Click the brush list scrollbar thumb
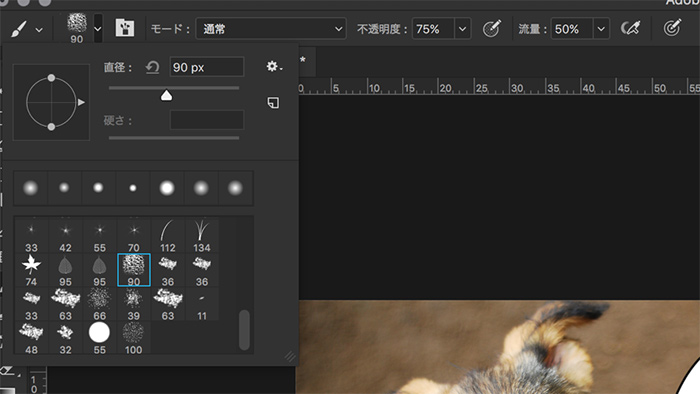 tap(244, 330)
